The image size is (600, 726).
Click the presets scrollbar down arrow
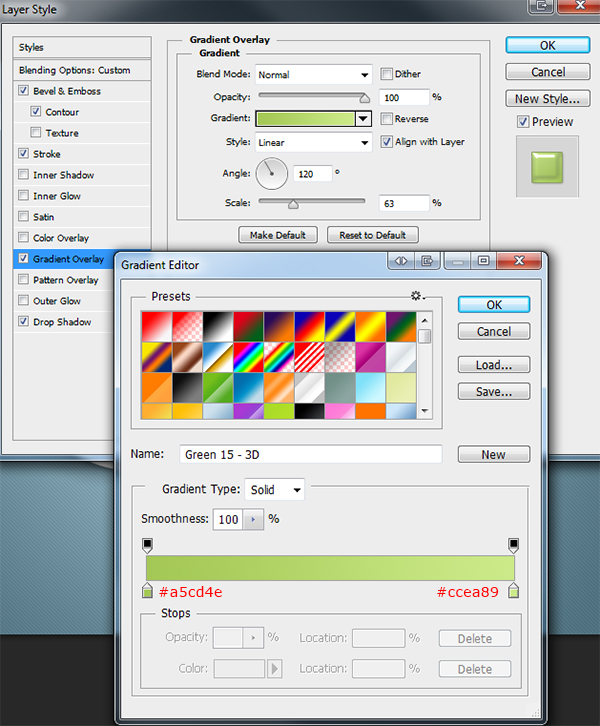[x=425, y=411]
